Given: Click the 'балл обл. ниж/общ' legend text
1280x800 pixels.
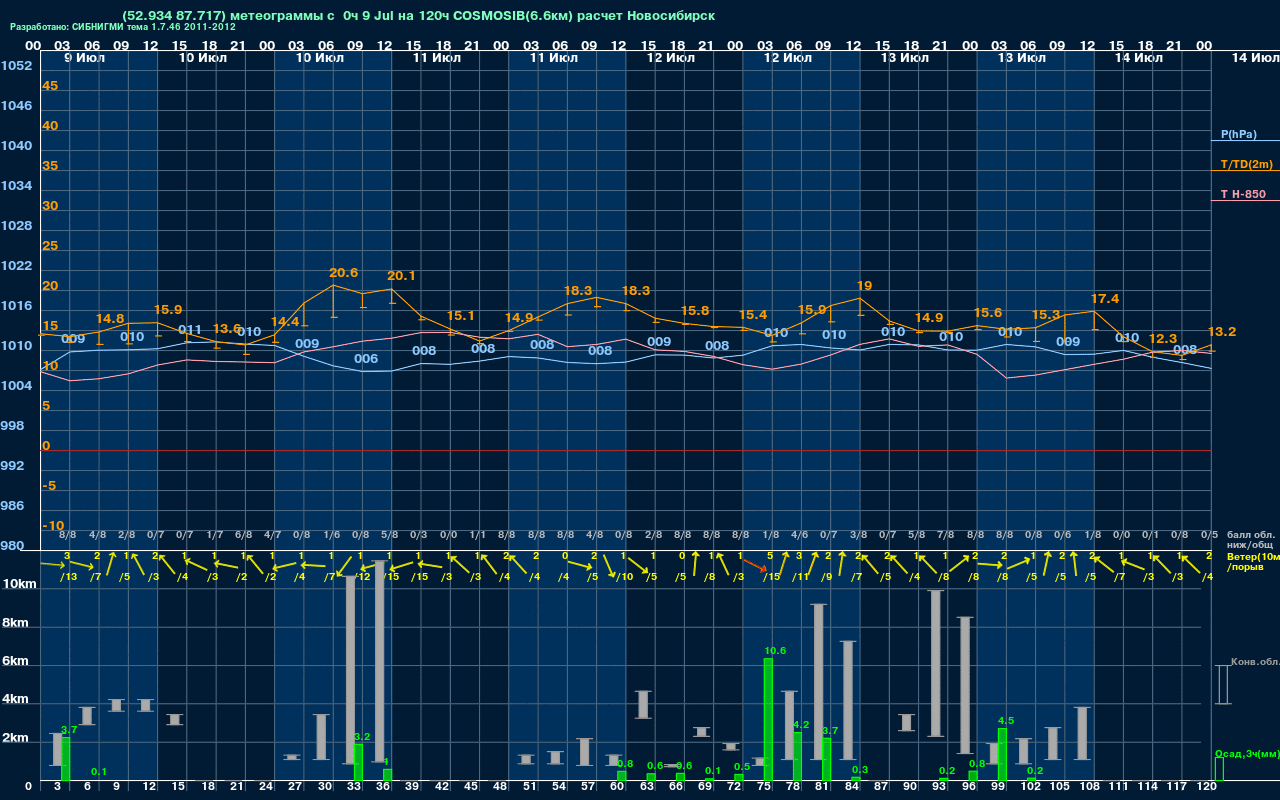Looking at the screenshot, I should (x=1249, y=540).
